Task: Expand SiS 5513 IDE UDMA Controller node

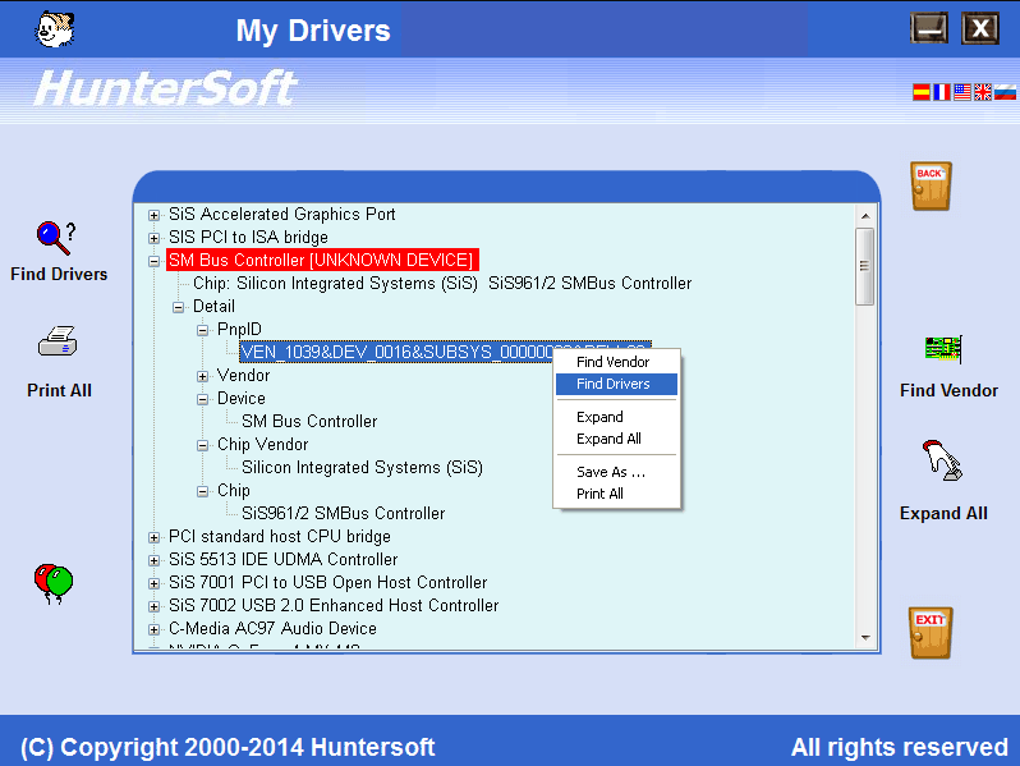Action: (154, 561)
